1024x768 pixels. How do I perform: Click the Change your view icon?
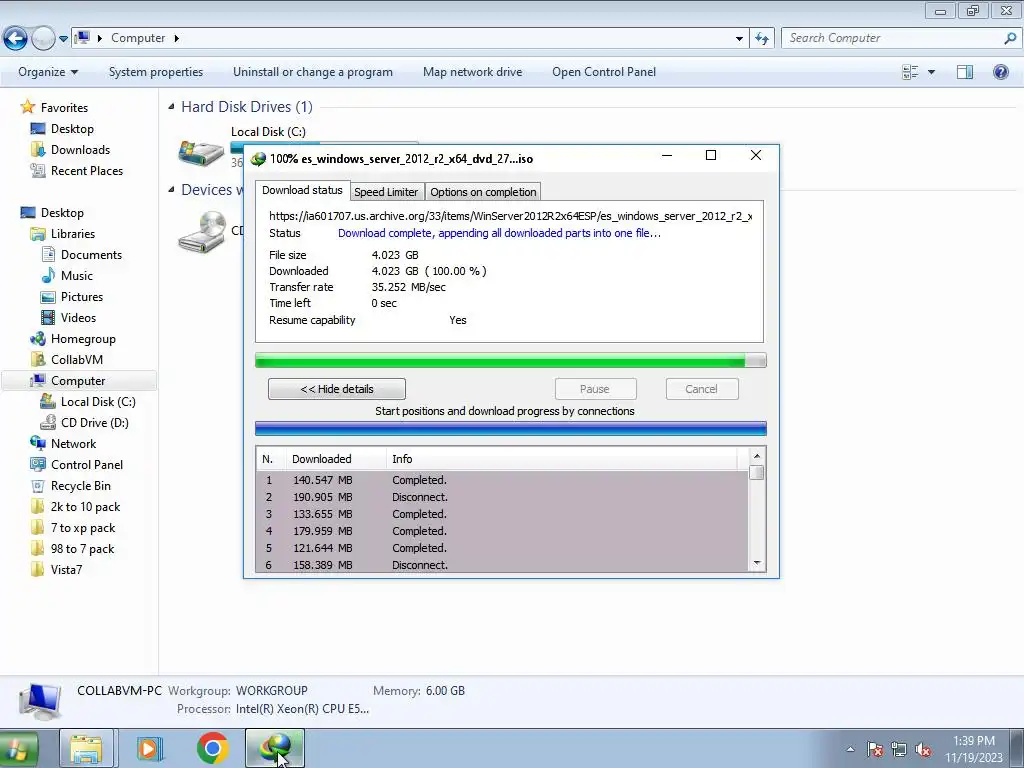[x=910, y=72]
